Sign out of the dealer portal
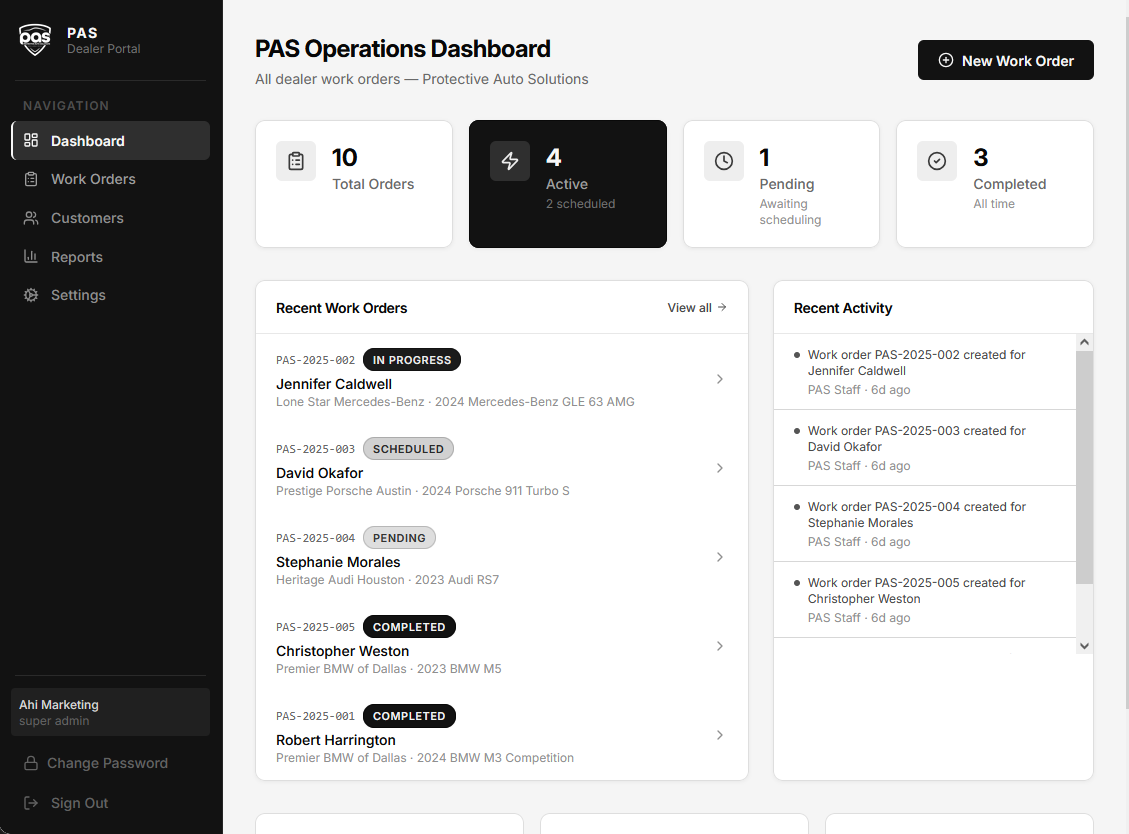Image resolution: width=1129 pixels, height=834 pixels. click(x=80, y=803)
